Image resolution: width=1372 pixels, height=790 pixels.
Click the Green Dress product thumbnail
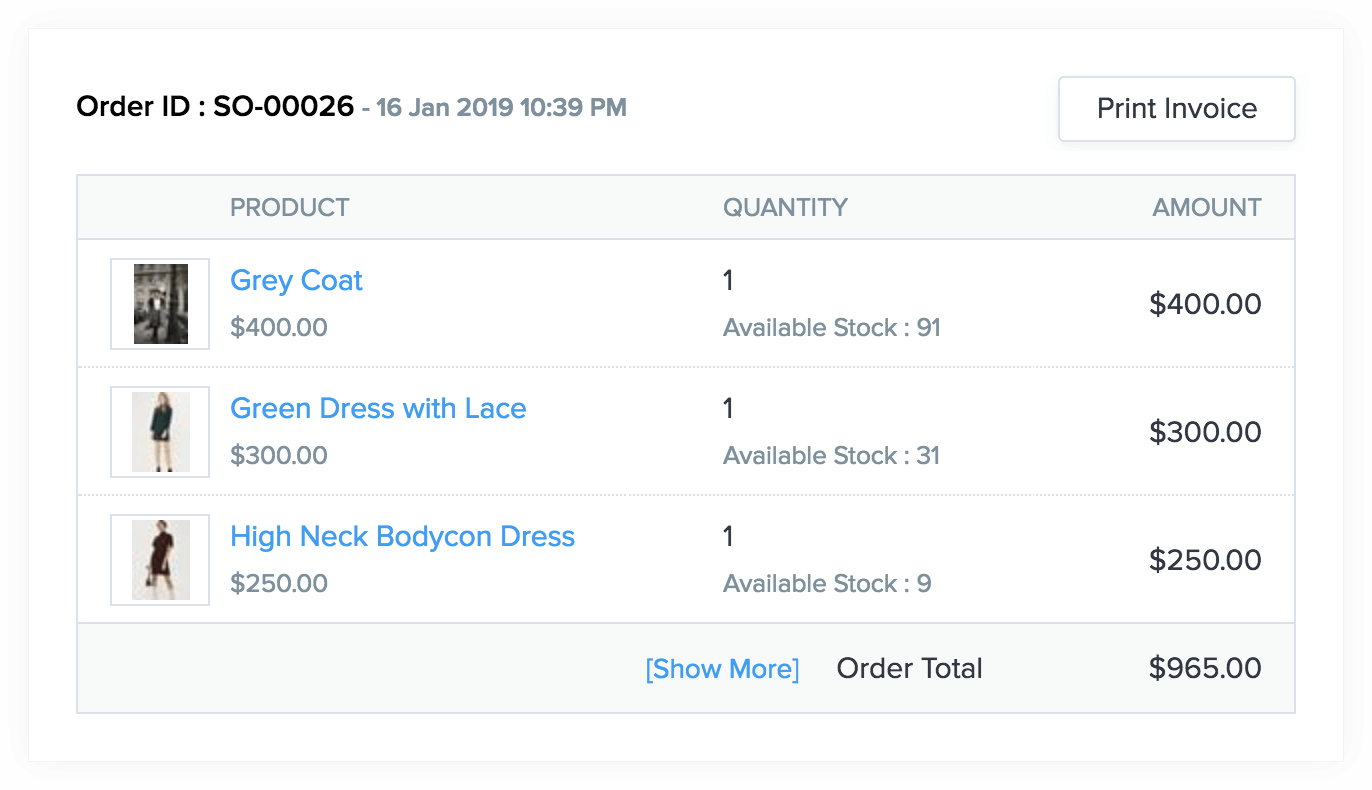coord(160,432)
